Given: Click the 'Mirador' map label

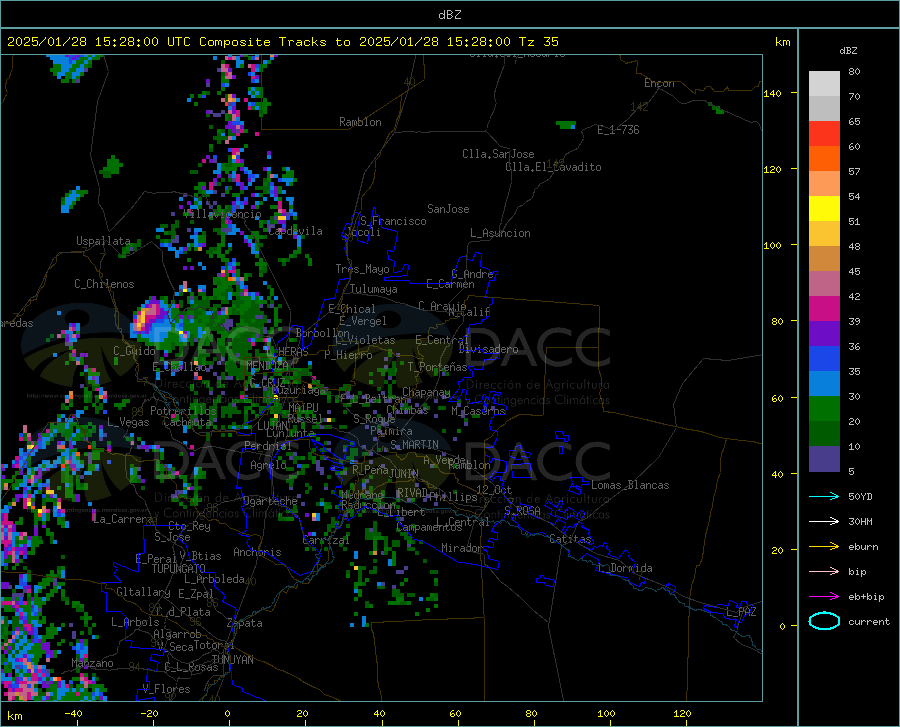Looking at the screenshot, I should coord(462,548).
